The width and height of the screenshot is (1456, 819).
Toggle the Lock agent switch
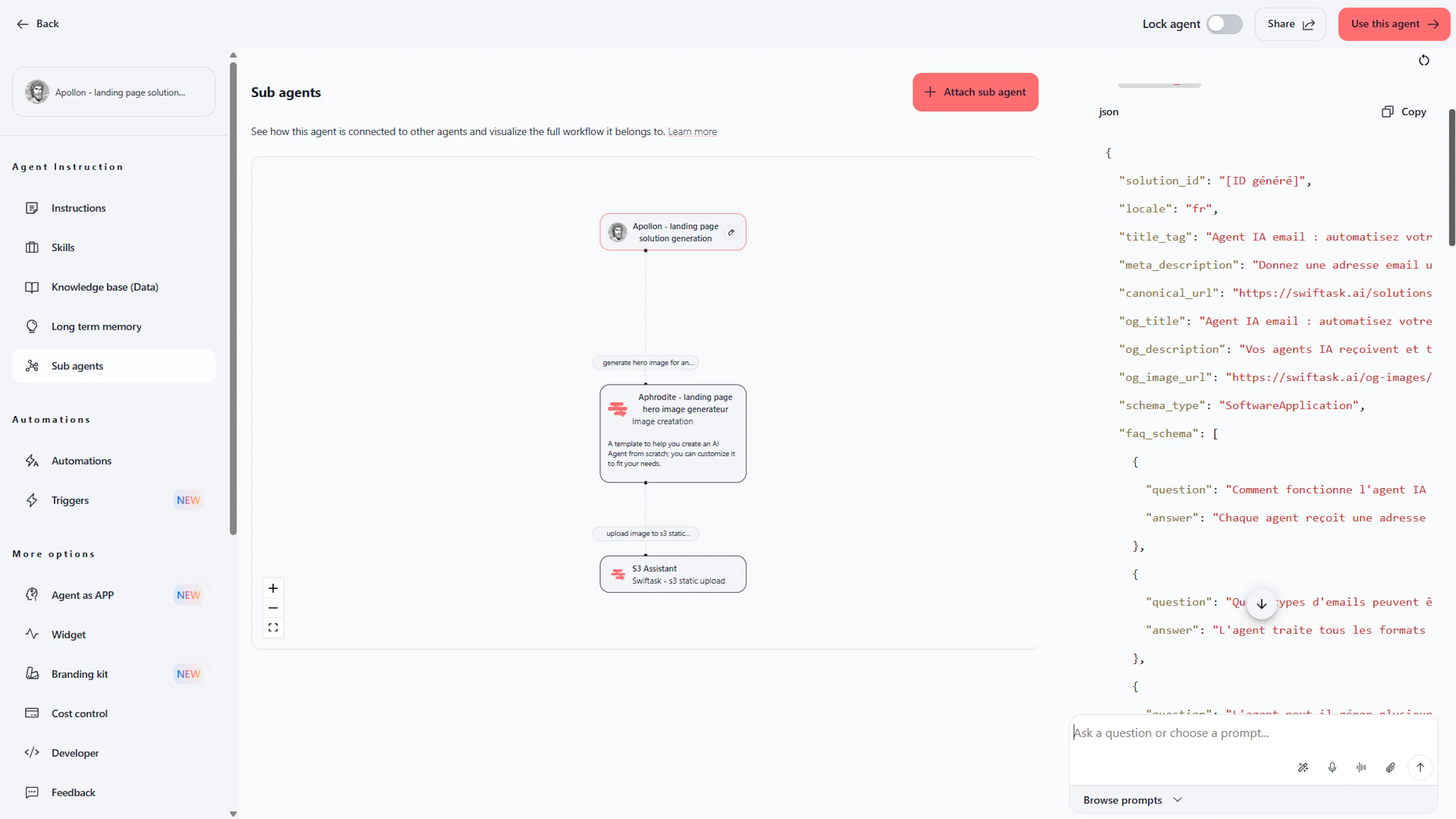[1224, 24]
